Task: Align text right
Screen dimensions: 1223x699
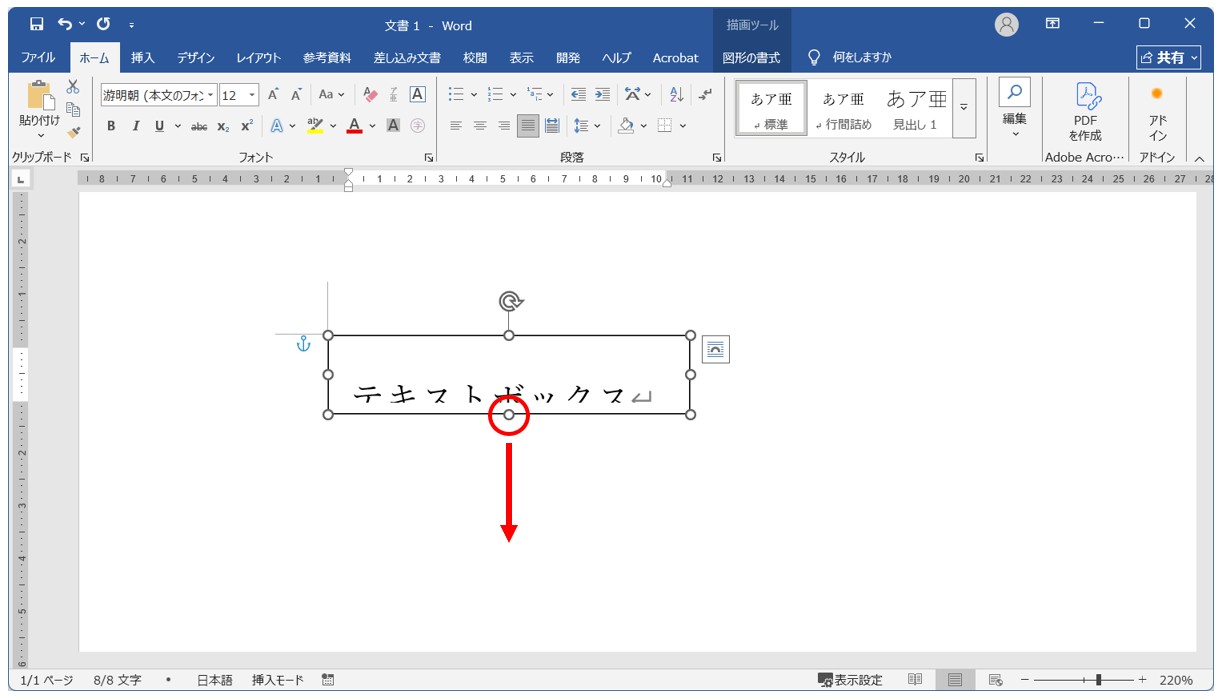Action: [504, 126]
